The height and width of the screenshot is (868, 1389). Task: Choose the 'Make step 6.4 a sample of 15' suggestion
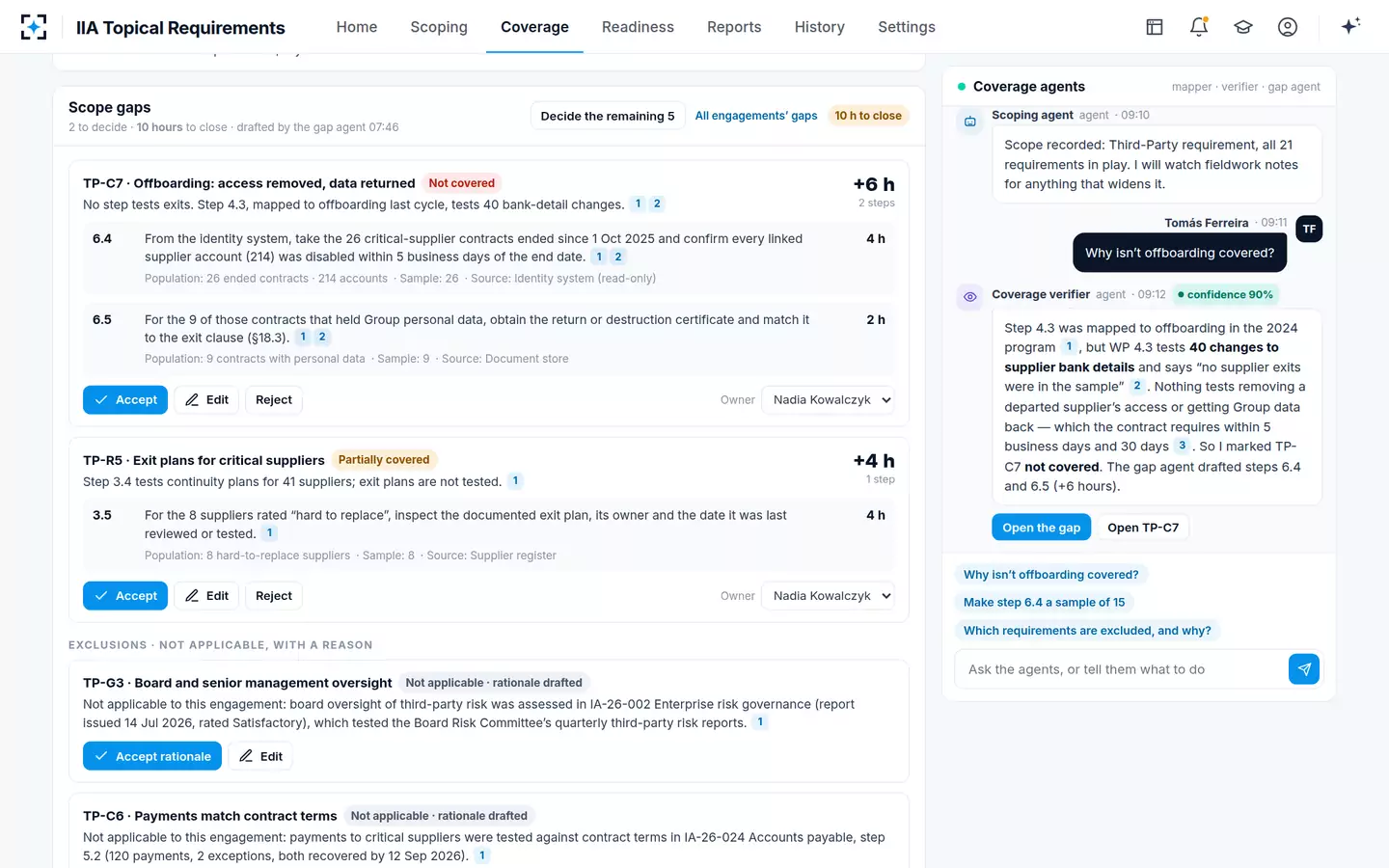[1045, 603]
